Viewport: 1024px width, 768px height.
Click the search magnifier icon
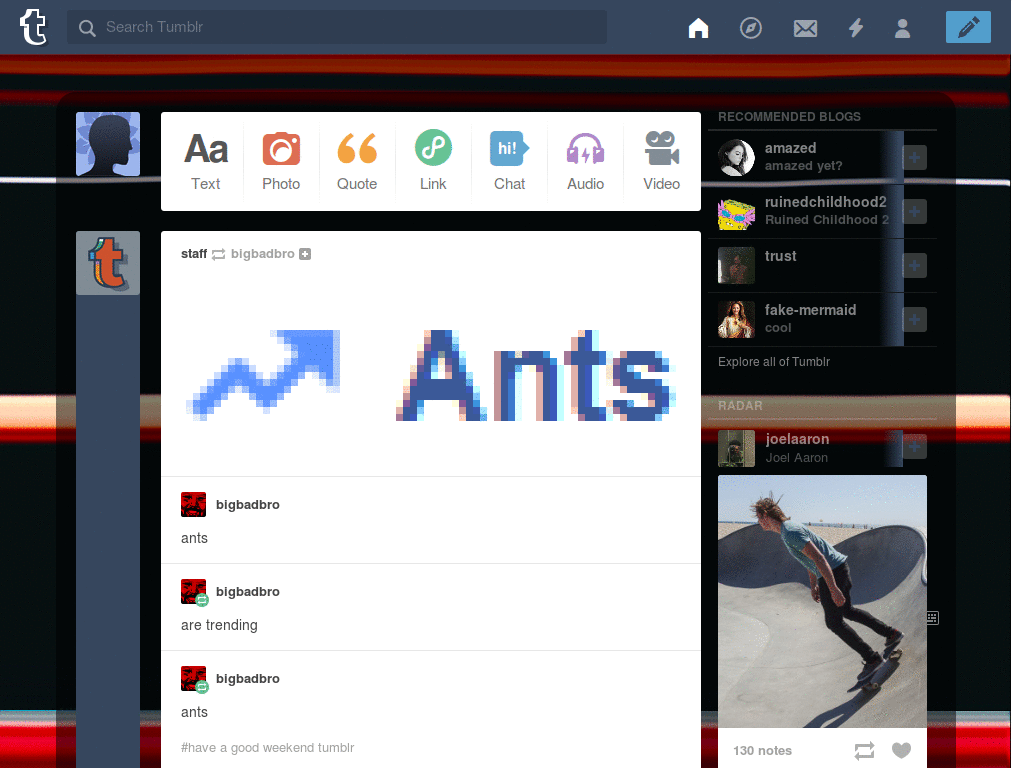pyautogui.click(x=87, y=27)
